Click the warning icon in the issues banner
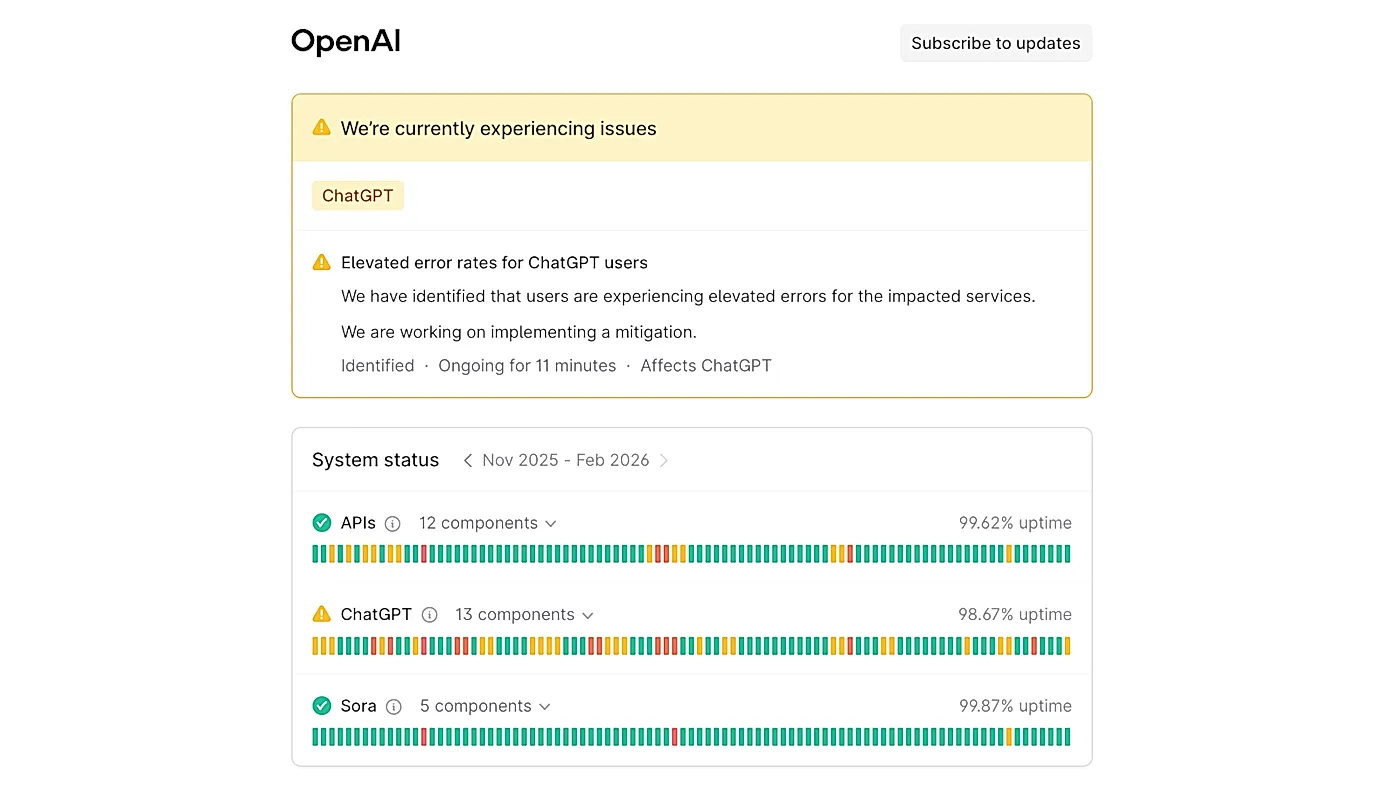 pyautogui.click(x=321, y=127)
